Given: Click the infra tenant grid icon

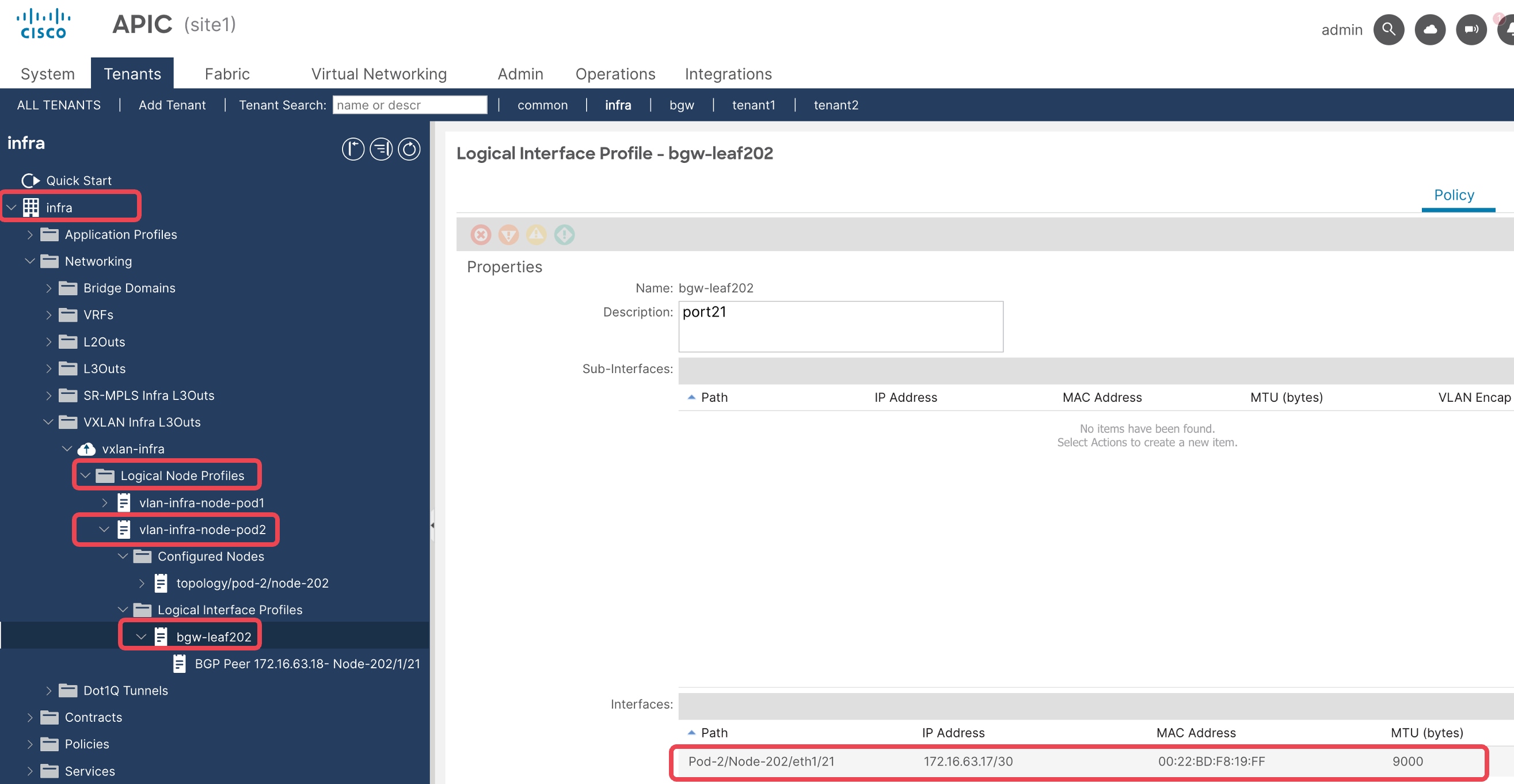Looking at the screenshot, I should point(31,207).
